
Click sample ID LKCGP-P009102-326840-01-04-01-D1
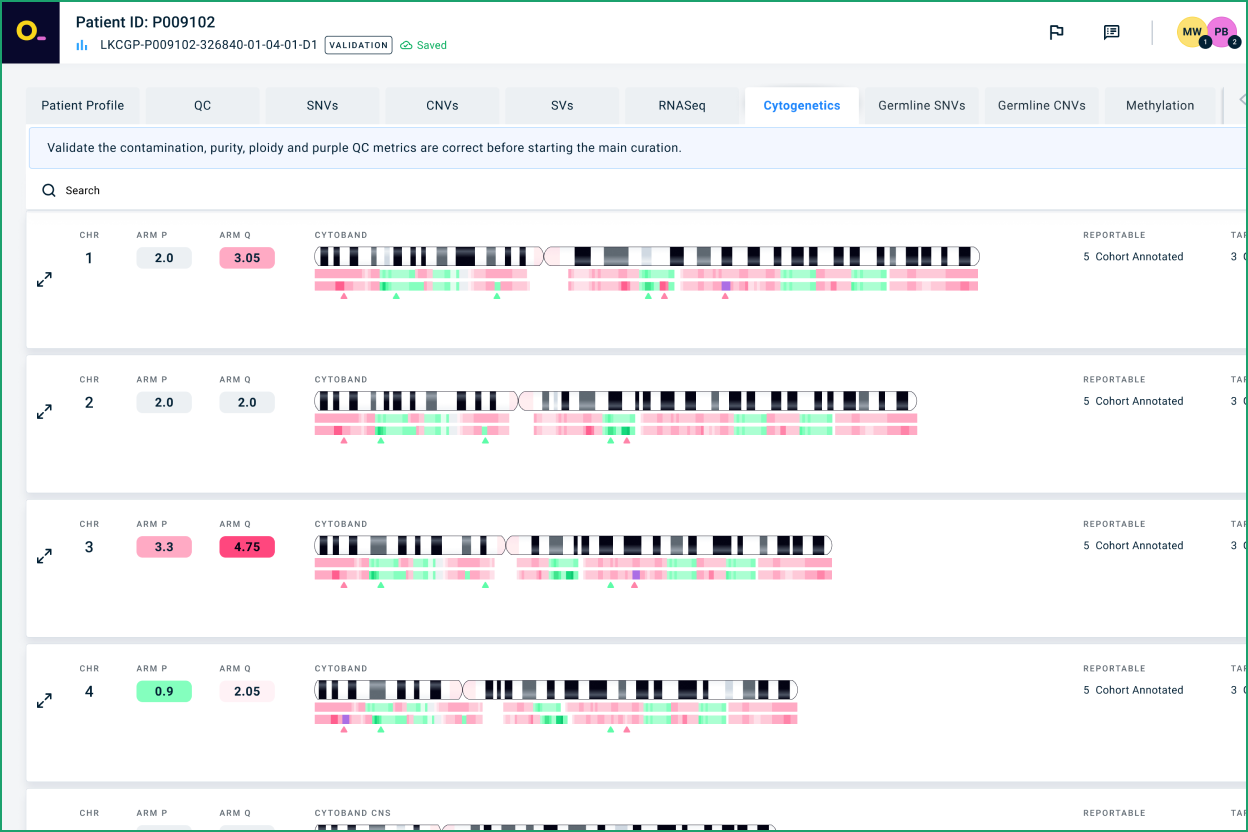pos(209,45)
